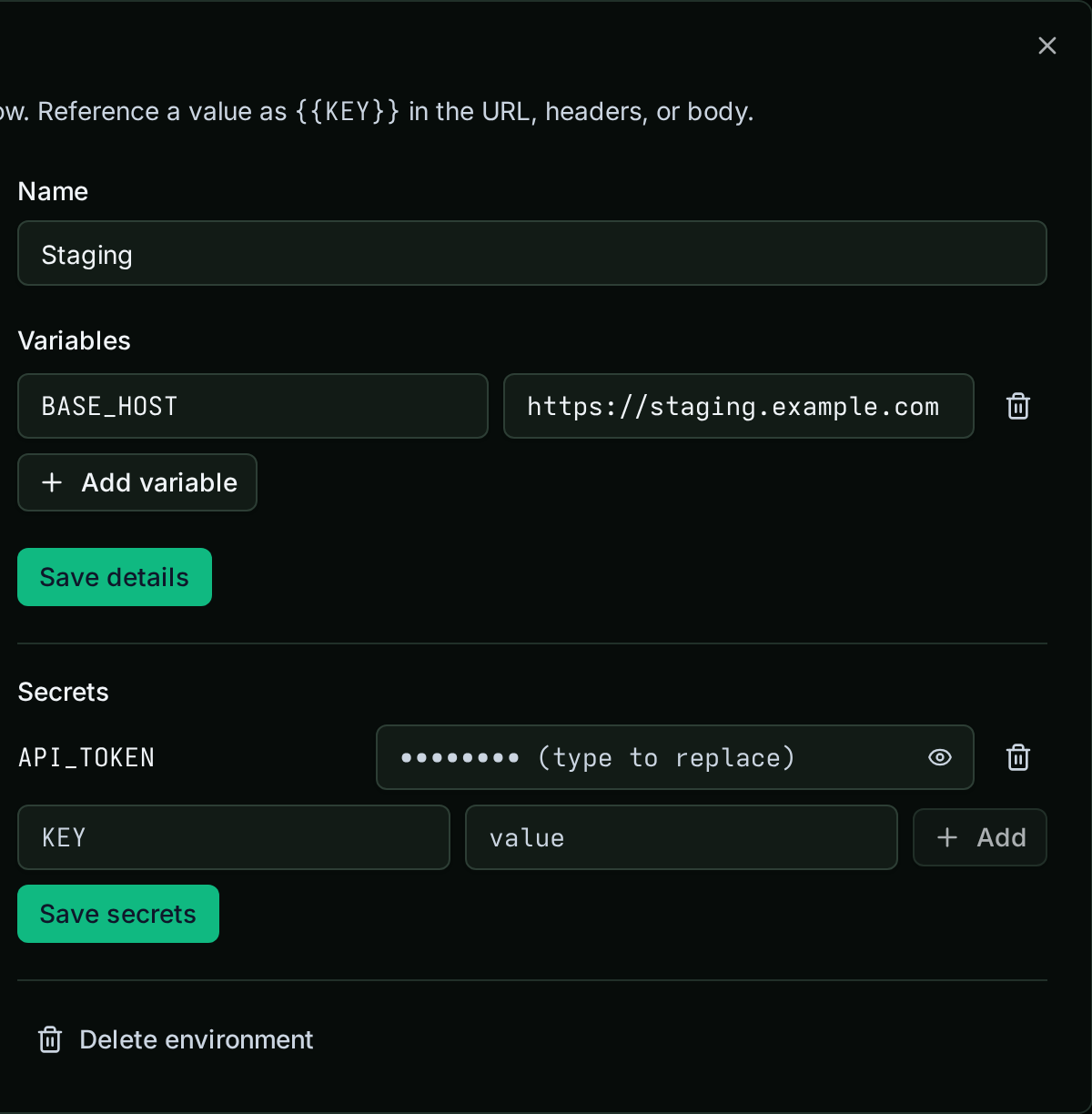This screenshot has width=1092, height=1114.
Task: Save the secrets
Action: pyautogui.click(x=118, y=914)
